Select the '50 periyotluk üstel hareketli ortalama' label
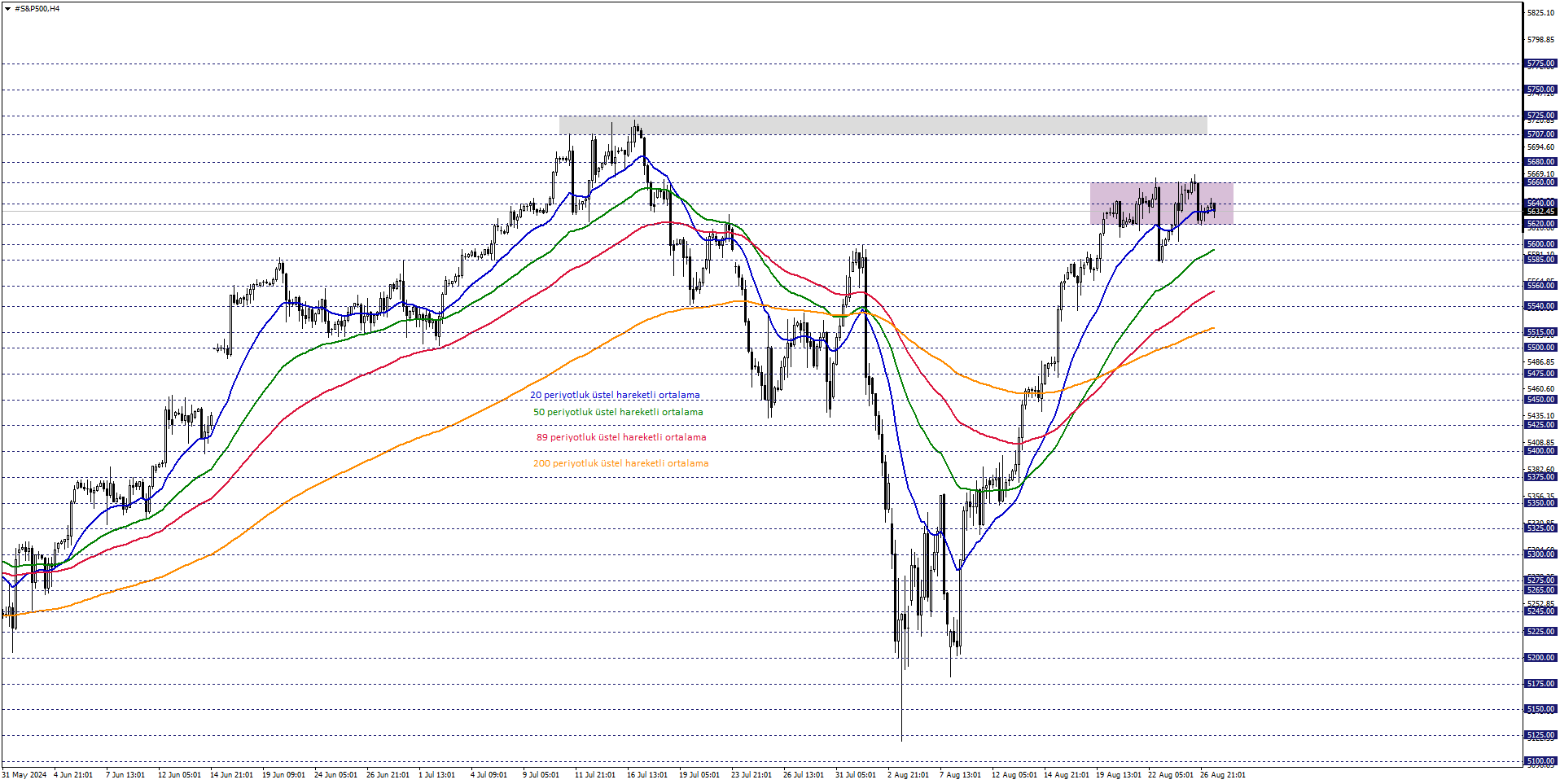 coord(618,412)
